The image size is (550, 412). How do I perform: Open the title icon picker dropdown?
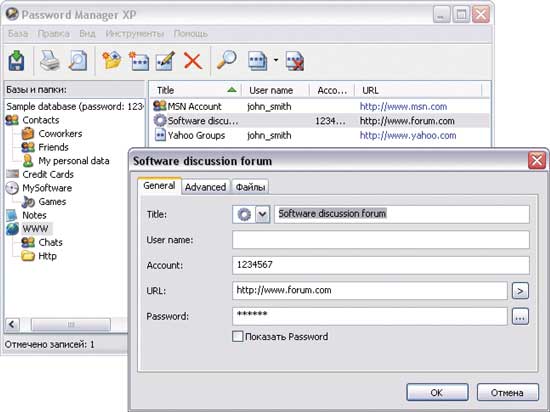(x=262, y=214)
